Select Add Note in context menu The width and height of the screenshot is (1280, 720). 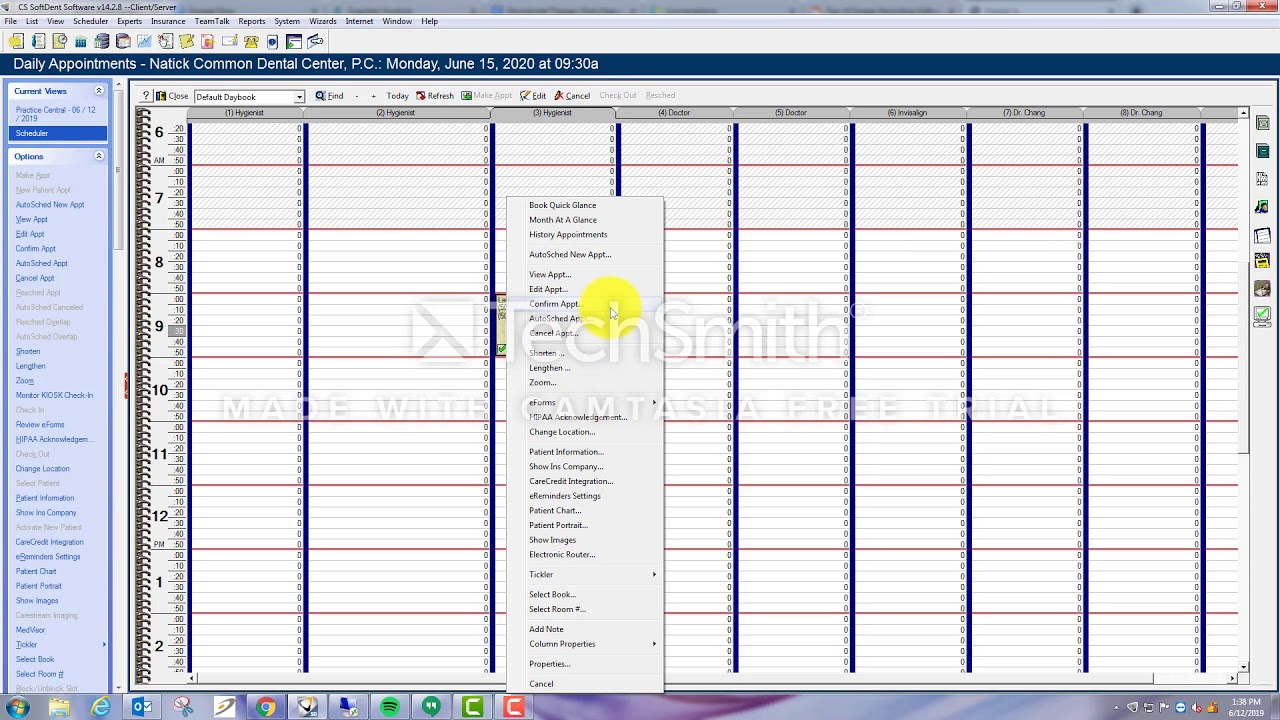click(546, 629)
